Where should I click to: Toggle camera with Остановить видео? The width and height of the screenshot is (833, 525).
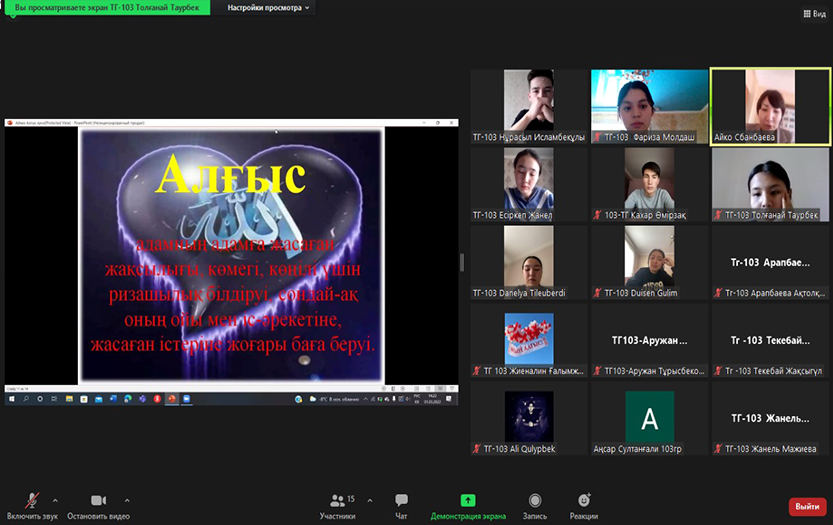coord(98,500)
